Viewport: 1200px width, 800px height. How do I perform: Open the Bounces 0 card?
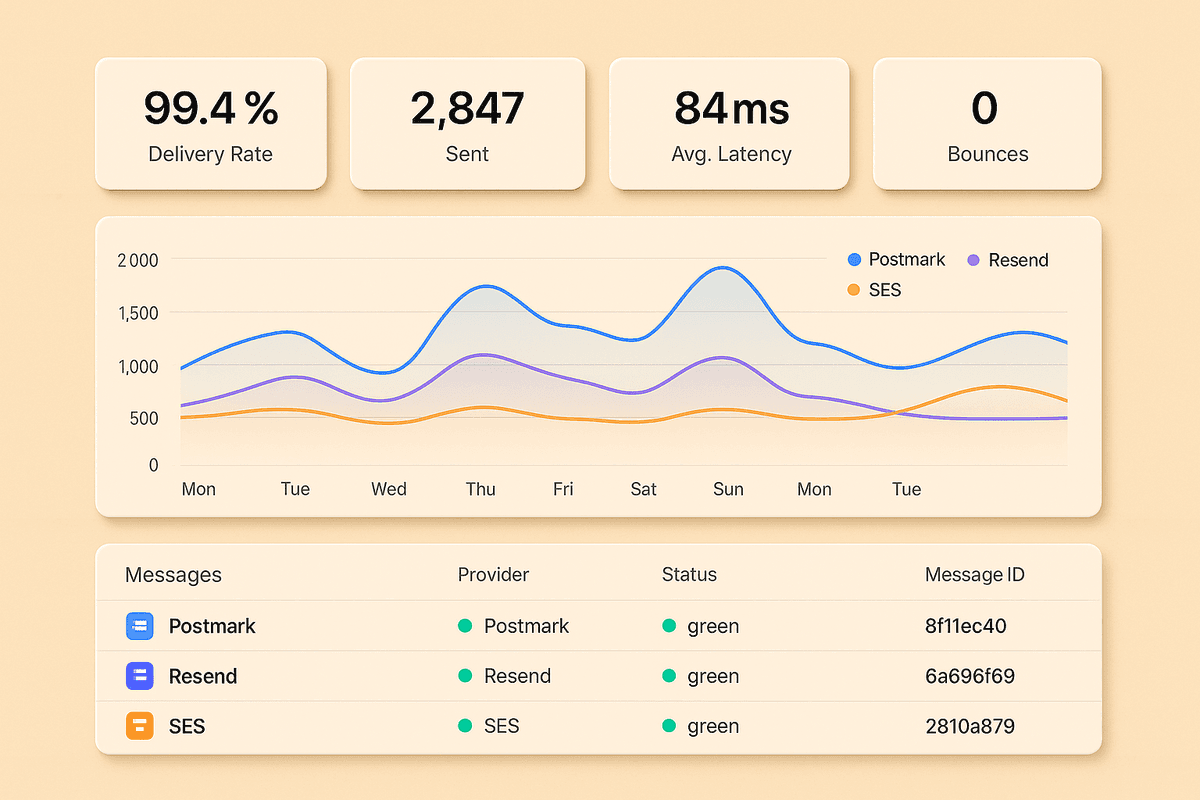pos(987,123)
